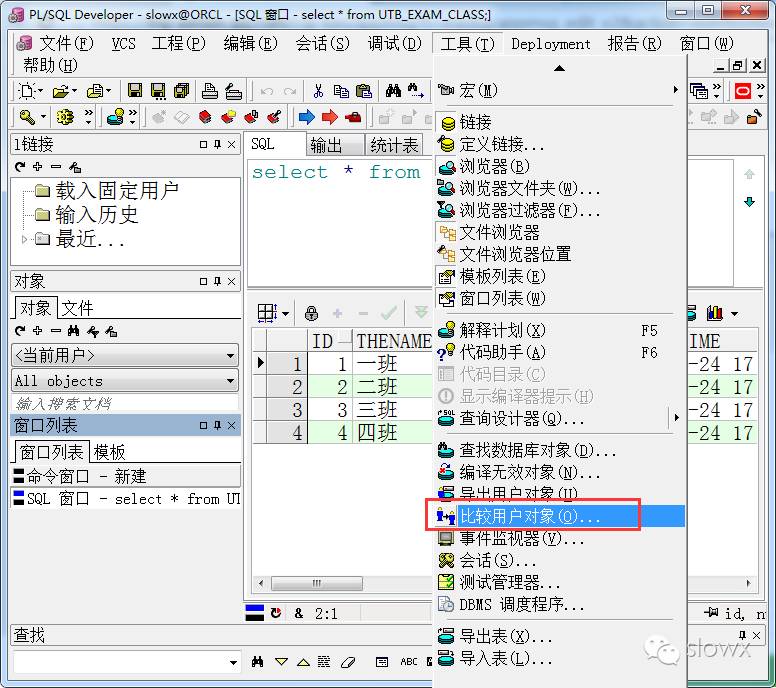Open the All objects filter dropdown
The image size is (776, 688).
click(230, 381)
